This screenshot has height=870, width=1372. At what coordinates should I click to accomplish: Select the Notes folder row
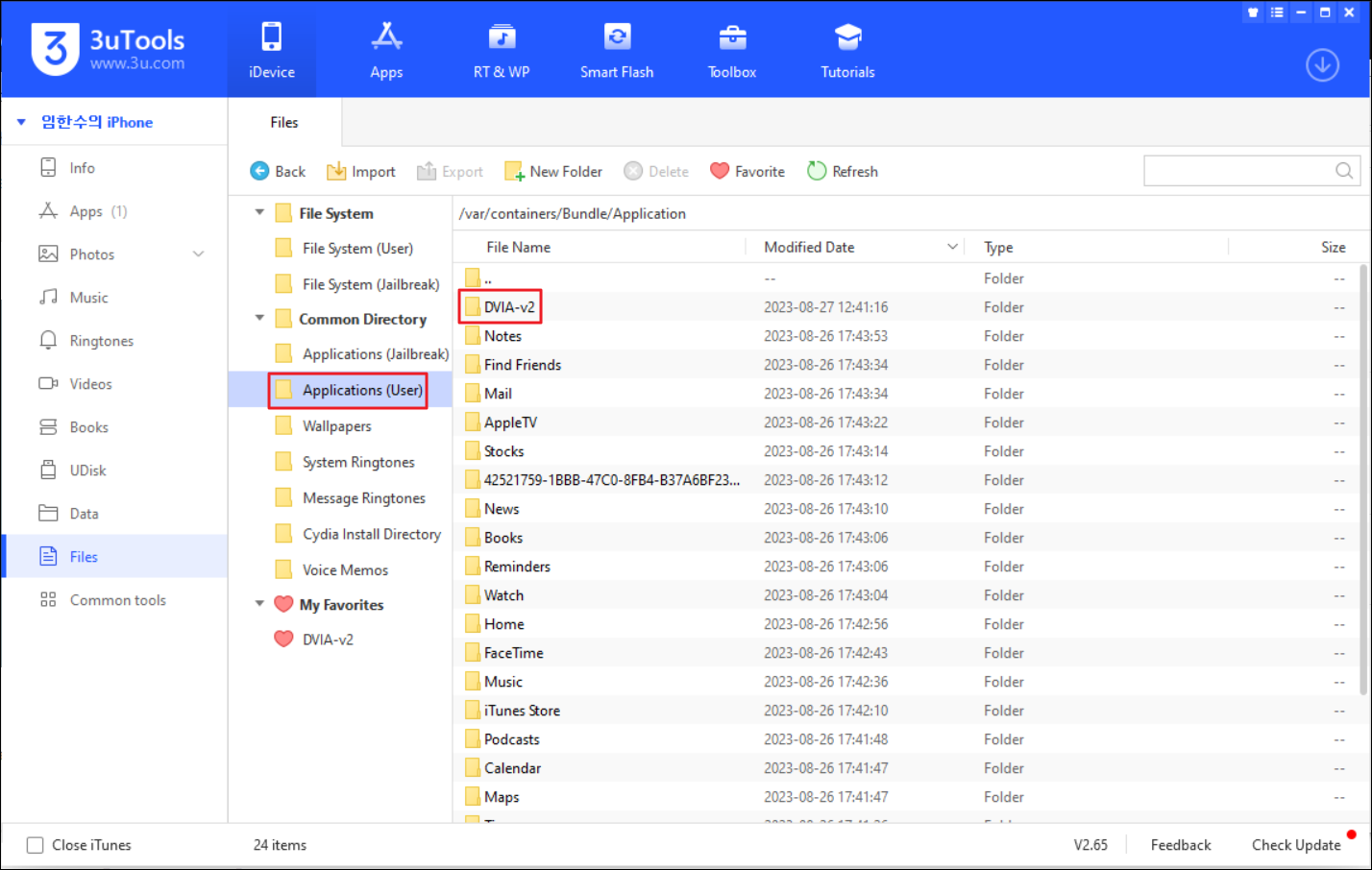906,336
